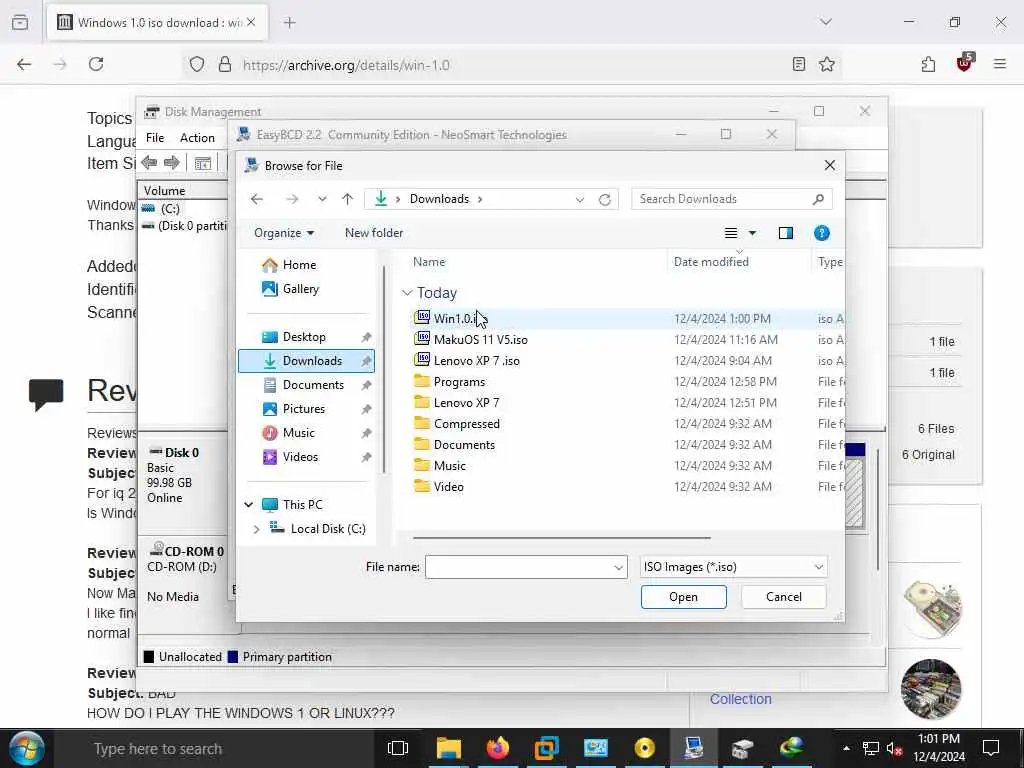1024x768 pixels.
Task: Go up one folder level in dialog
Action: 347,199
